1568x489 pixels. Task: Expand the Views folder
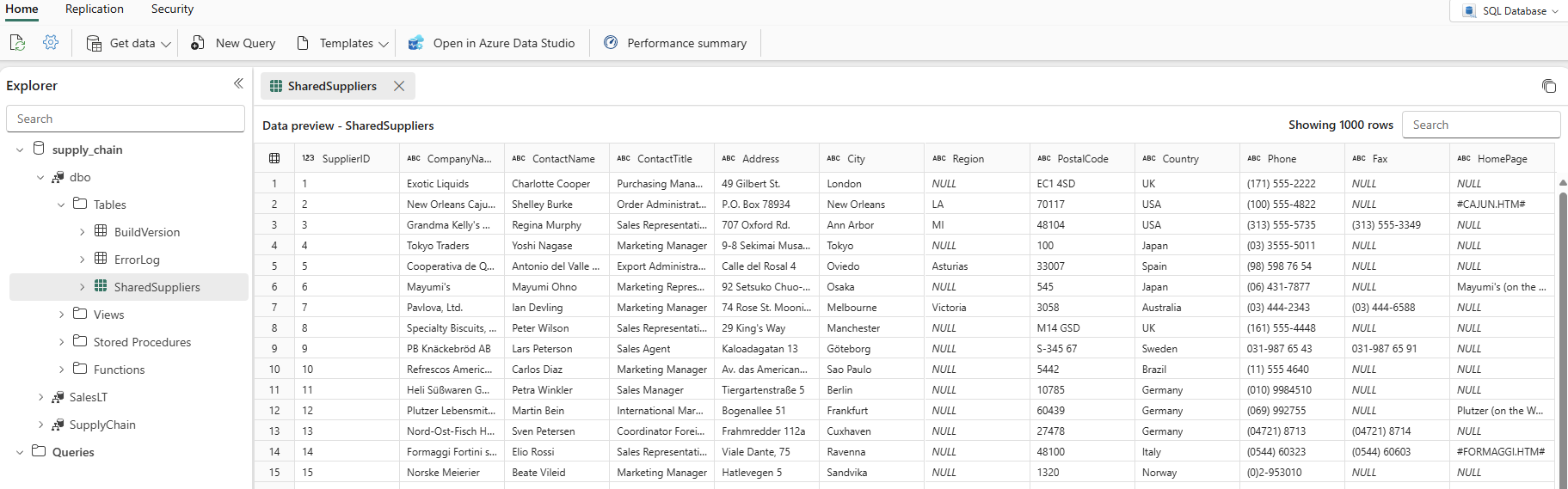(61, 315)
